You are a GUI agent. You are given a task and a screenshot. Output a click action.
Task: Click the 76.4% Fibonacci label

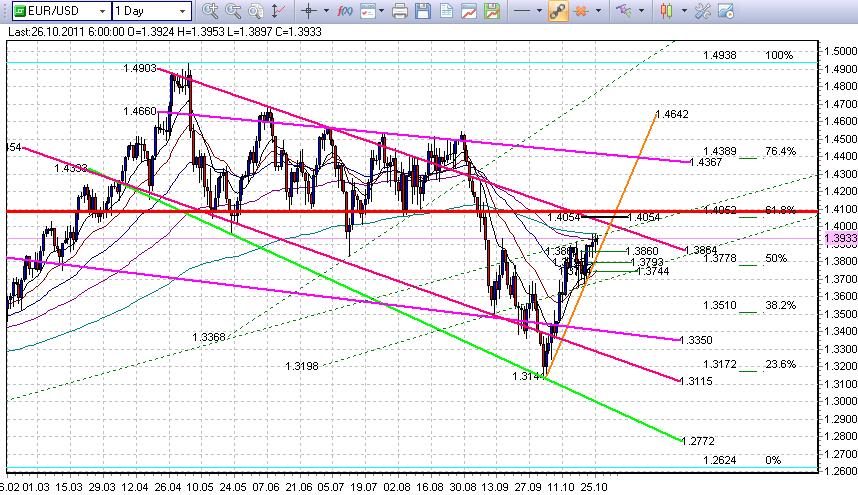click(x=780, y=152)
